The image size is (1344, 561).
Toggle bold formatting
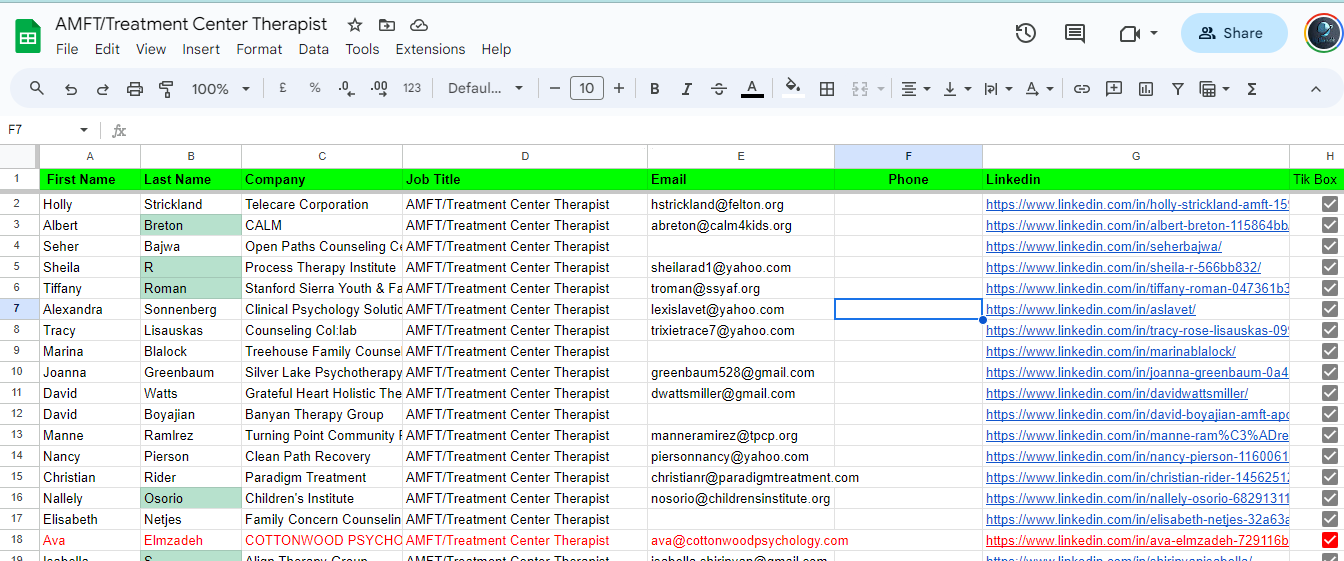(x=655, y=89)
